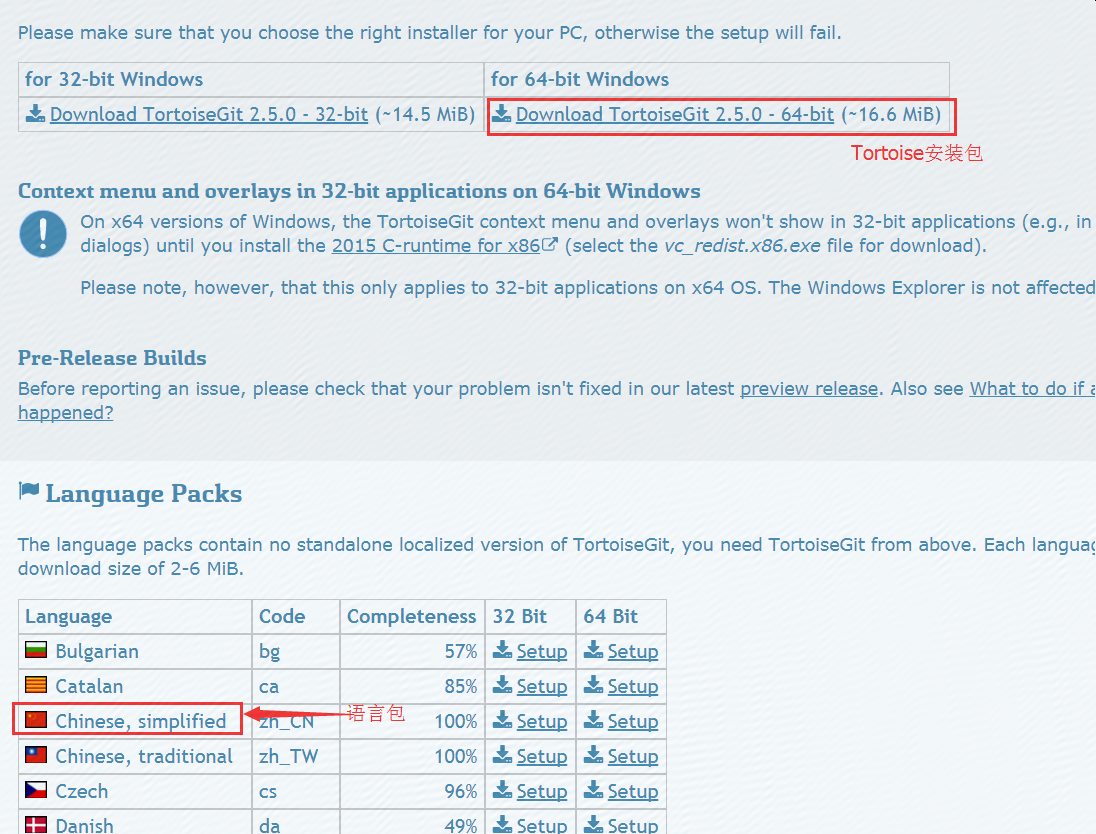
Task: Click download icon in Czech 32 Bit cell
Action: click(502, 789)
